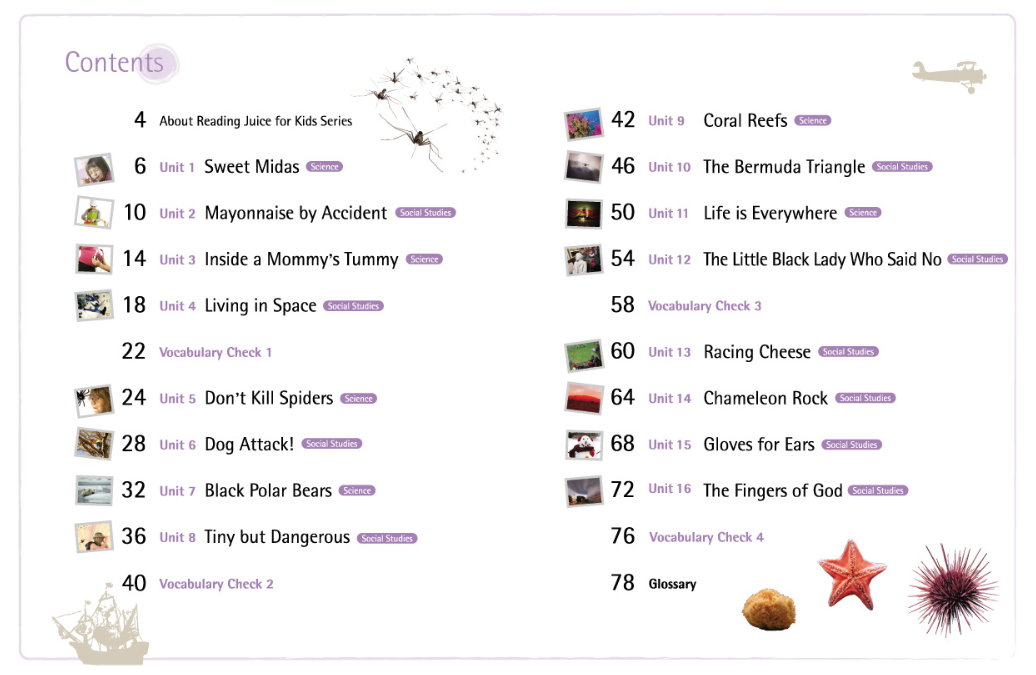The width and height of the screenshot is (1036, 675).
Task: Open the Unit 14 Chameleon Rock thumbnail
Action: click(583, 398)
